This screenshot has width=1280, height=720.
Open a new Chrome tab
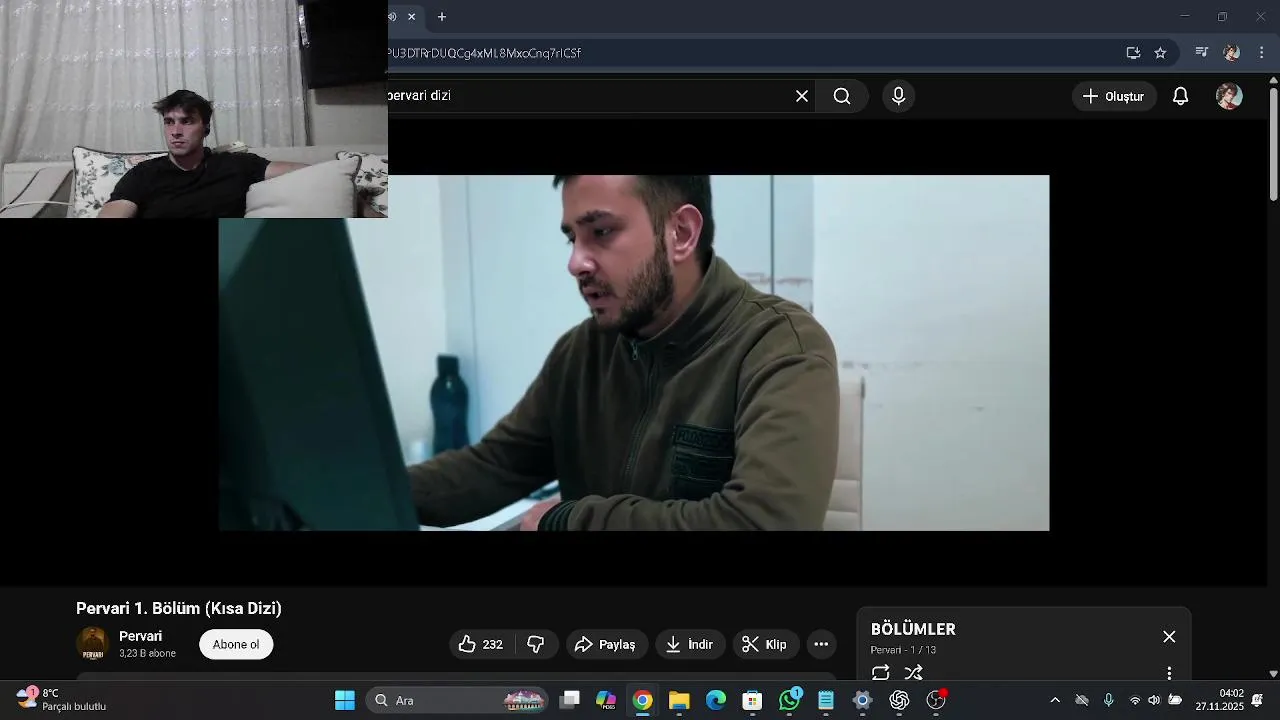pos(442,17)
